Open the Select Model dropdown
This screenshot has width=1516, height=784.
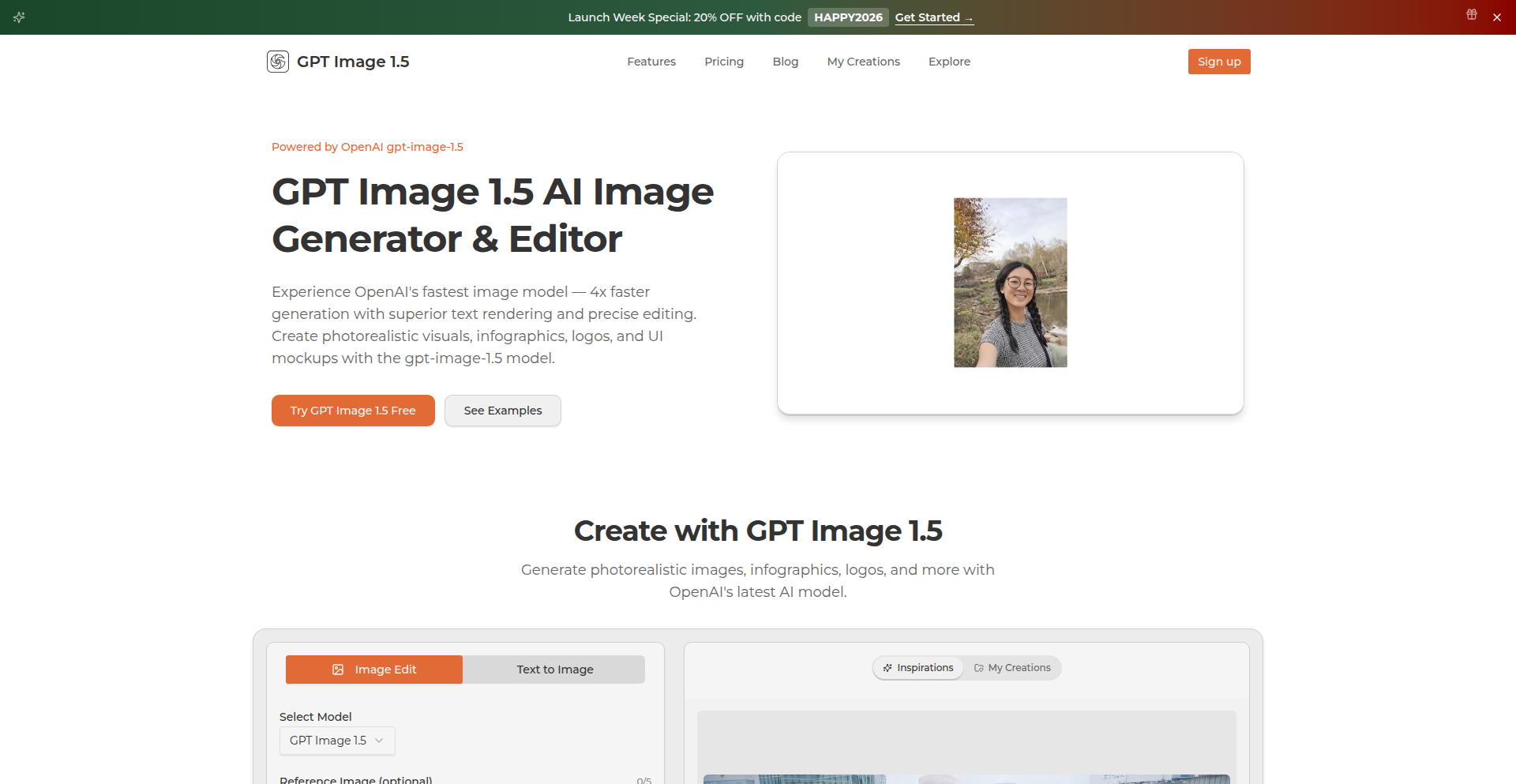pos(336,741)
